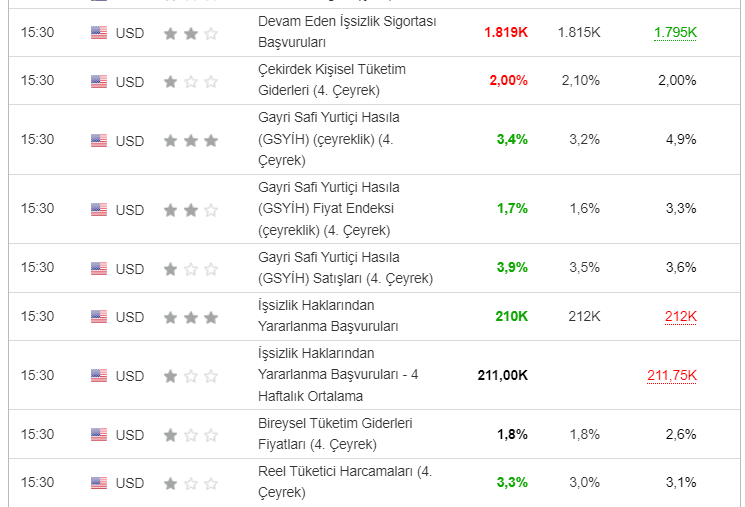Click US flag in Reel Tüketici Harcamaları row
Viewport: 745px width, 507px height.
[x=99, y=483]
